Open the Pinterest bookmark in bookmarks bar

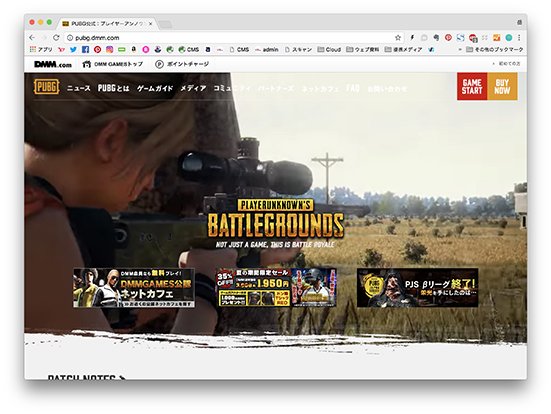[x=97, y=50]
